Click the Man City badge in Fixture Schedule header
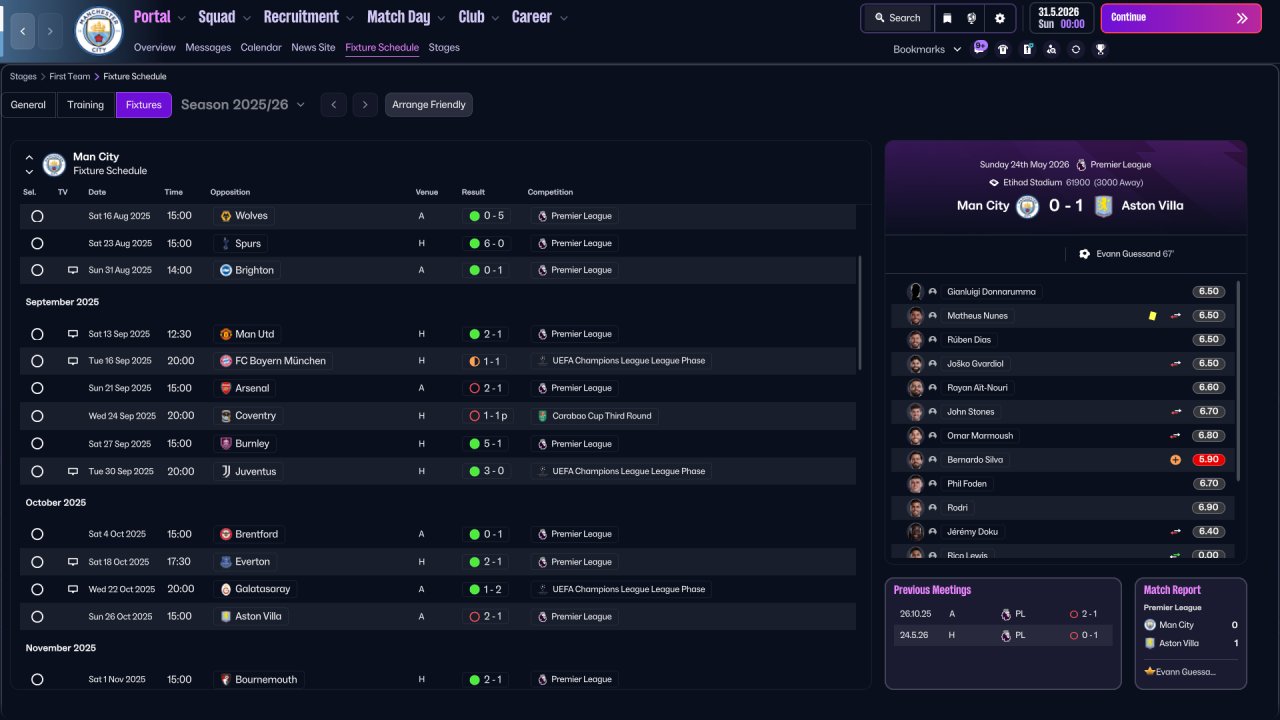The height and width of the screenshot is (720, 1280). (54, 164)
